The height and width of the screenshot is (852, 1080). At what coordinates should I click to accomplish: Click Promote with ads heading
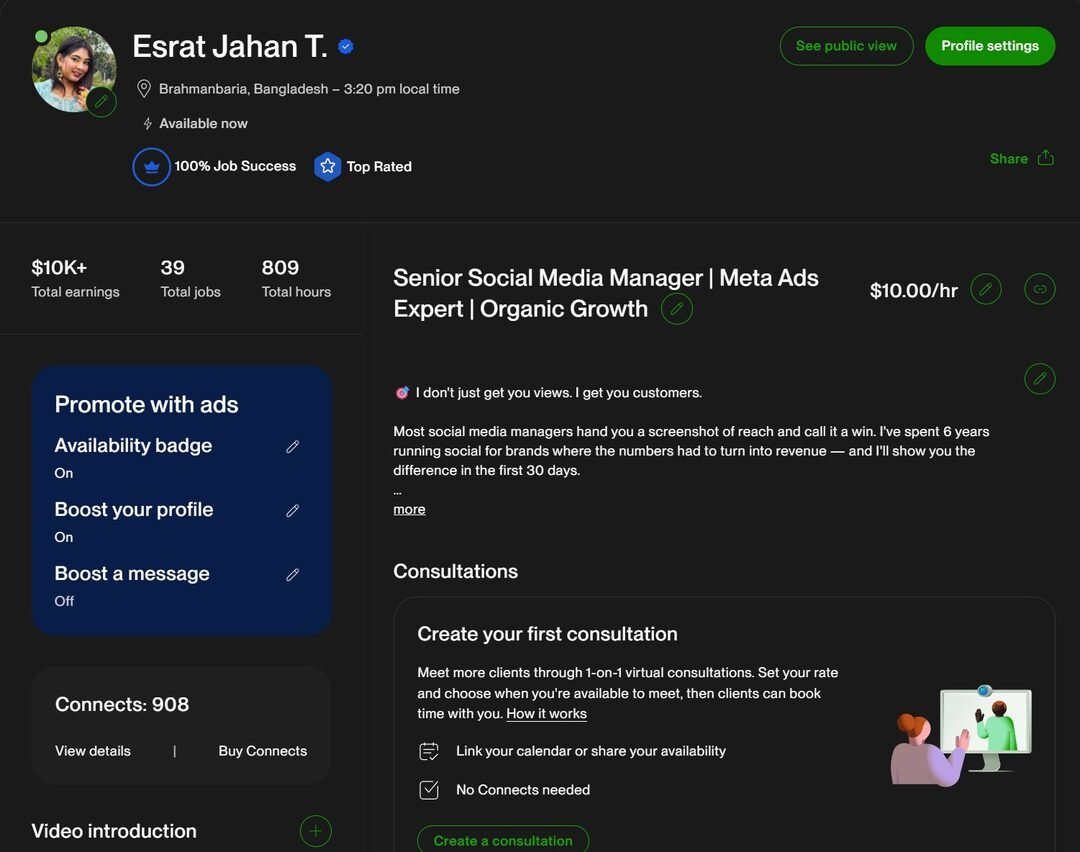146,404
